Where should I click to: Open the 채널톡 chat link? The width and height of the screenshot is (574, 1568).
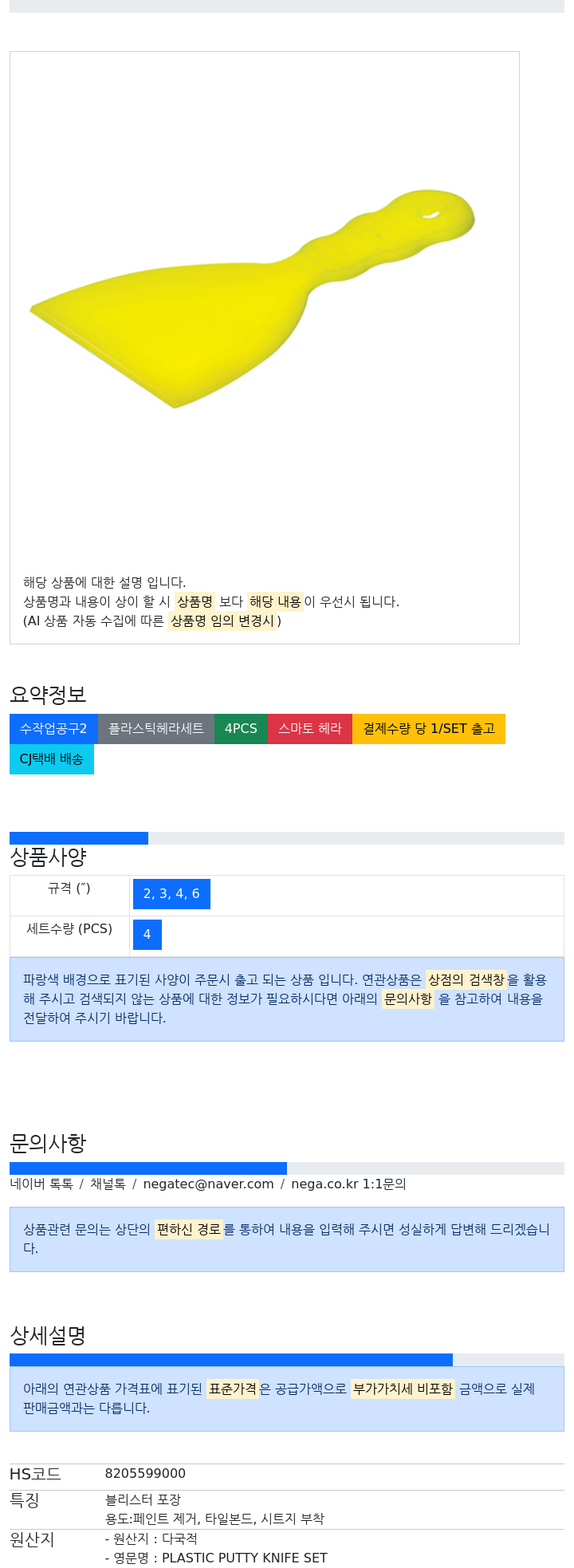tap(108, 1184)
